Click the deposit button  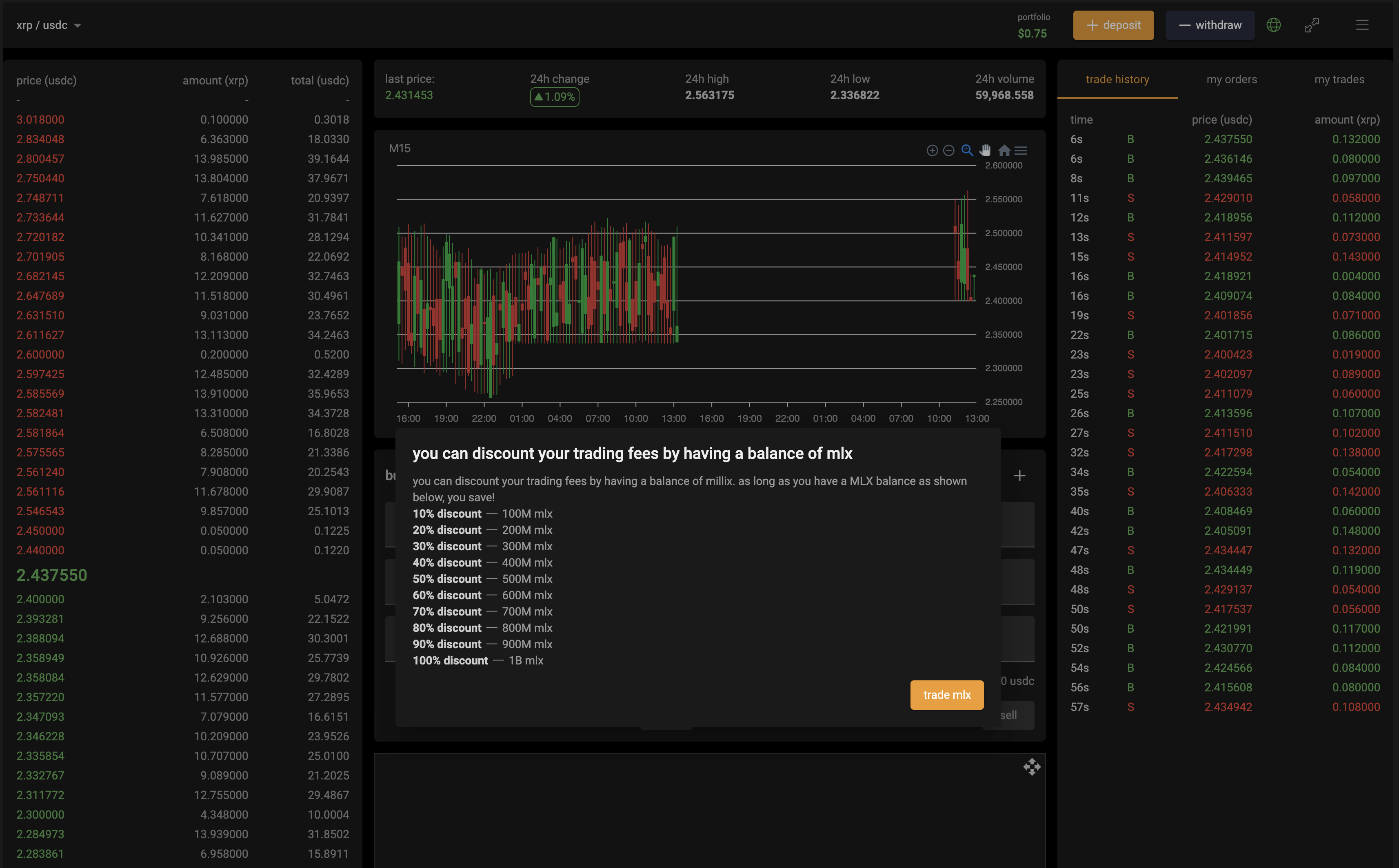coord(1113,25)
